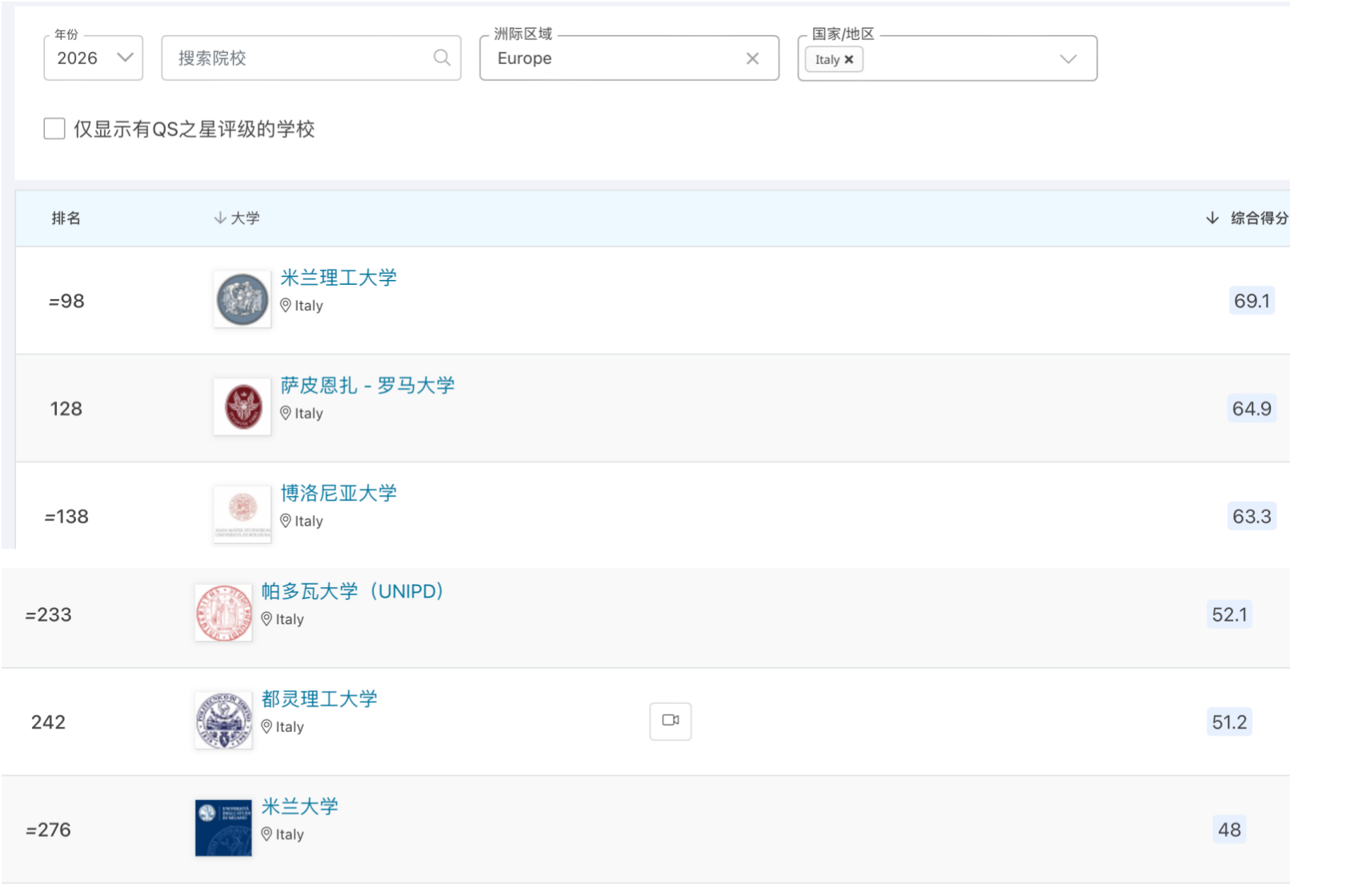Click 帕多瓦大学 logo thumbnail
Viewport: 1346px width, 896px height.
tap(223, 613)
